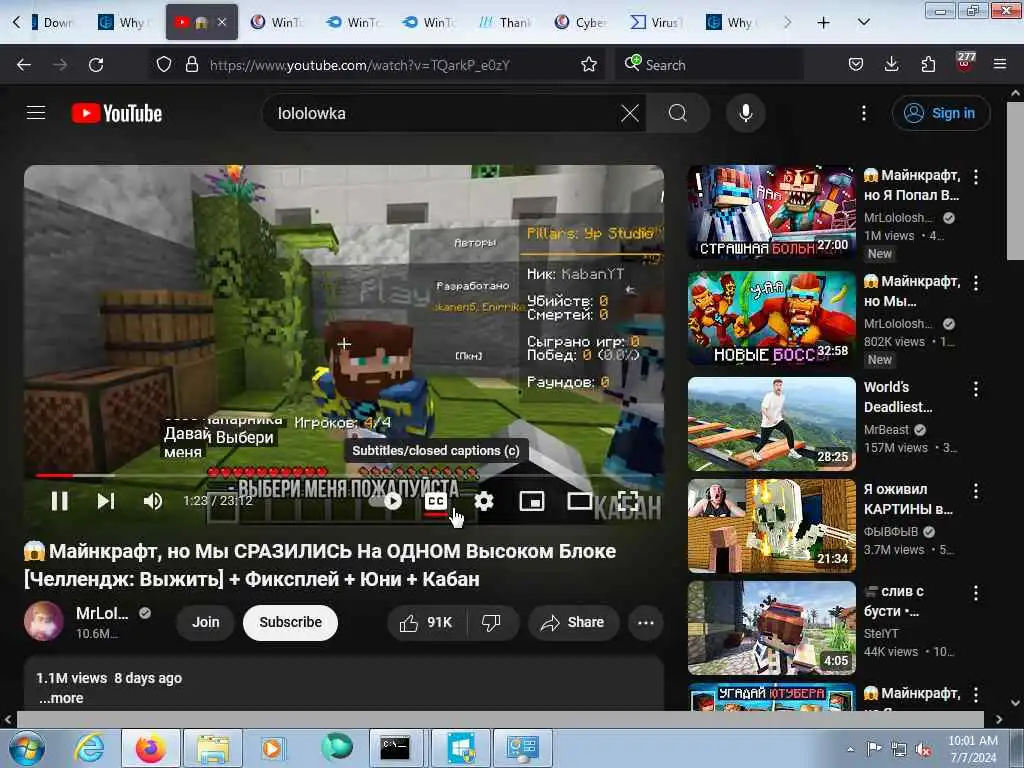Open World's Deadliest video thumbnail
The image size is (1024, 768).
pyautogui.click(x=772, y=424)
